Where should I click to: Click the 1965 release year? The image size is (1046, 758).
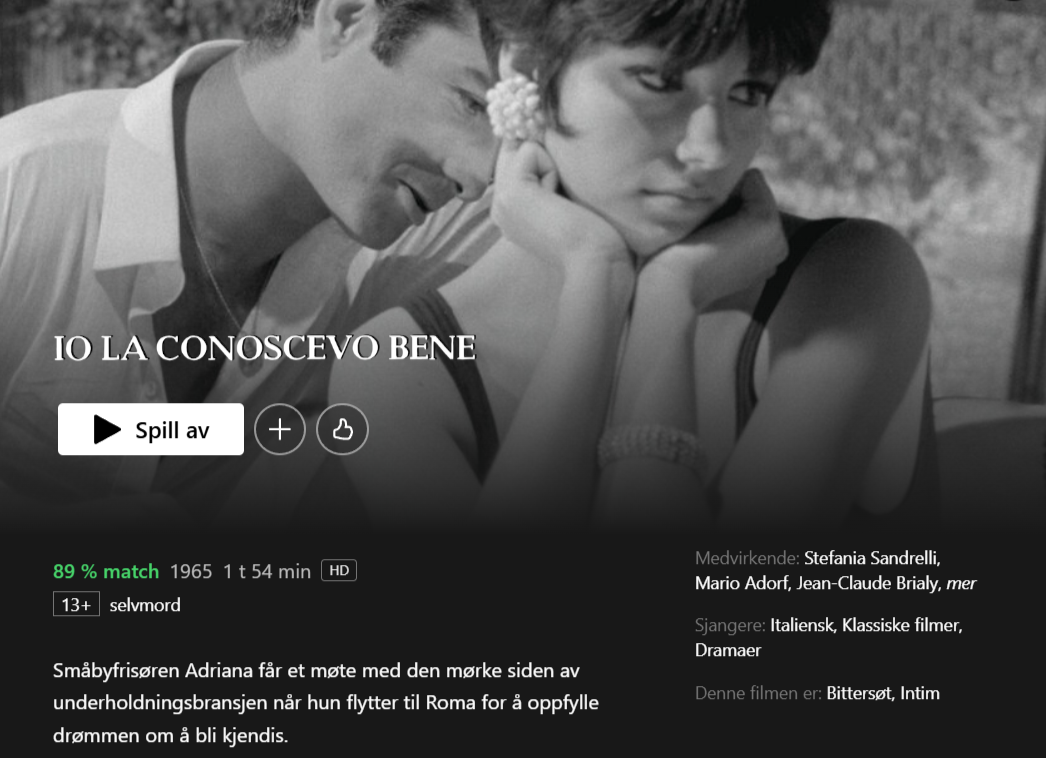(191, 572)
